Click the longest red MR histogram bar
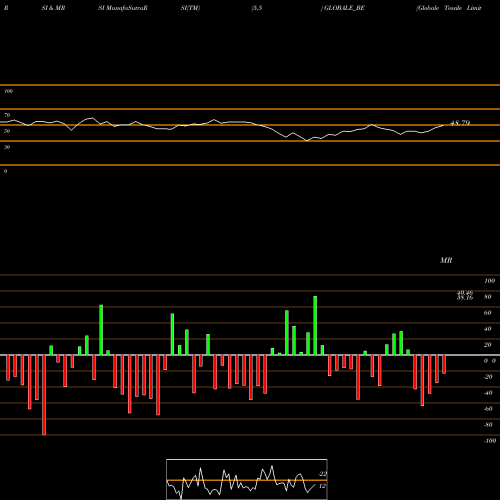500x500 pixels. [44, 395]
